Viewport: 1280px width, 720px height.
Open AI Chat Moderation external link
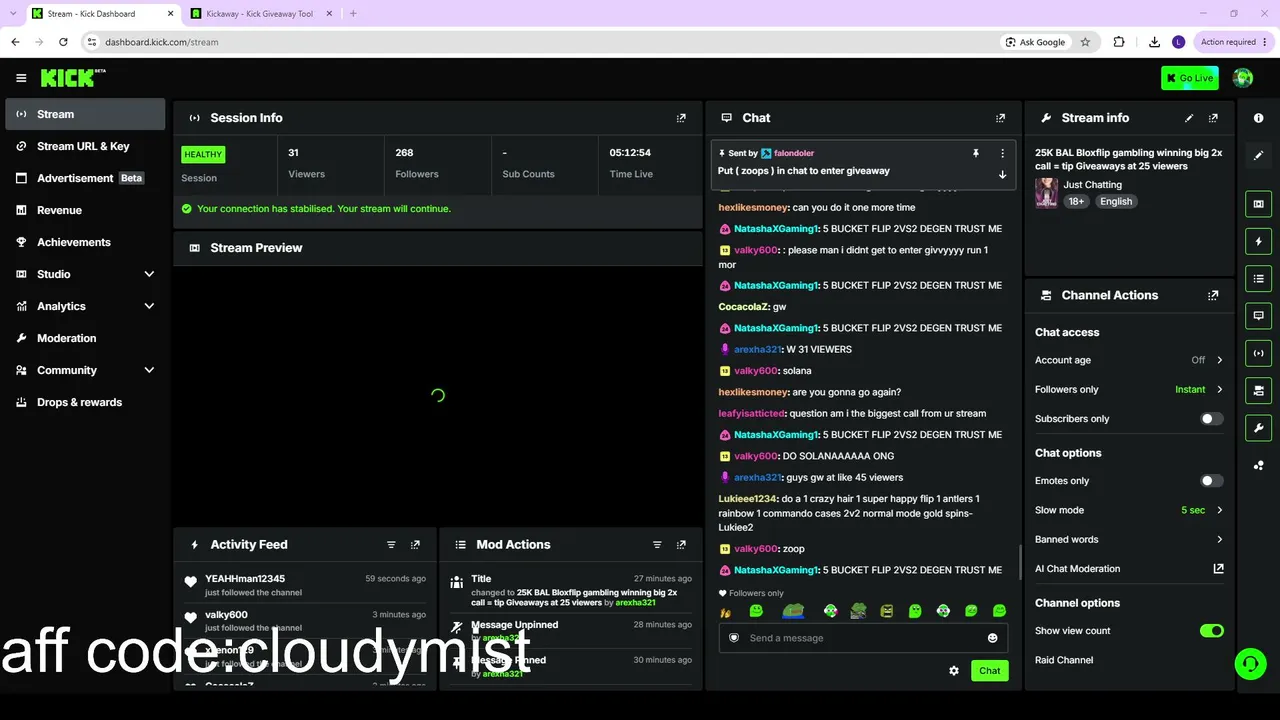pos(1218,569)
